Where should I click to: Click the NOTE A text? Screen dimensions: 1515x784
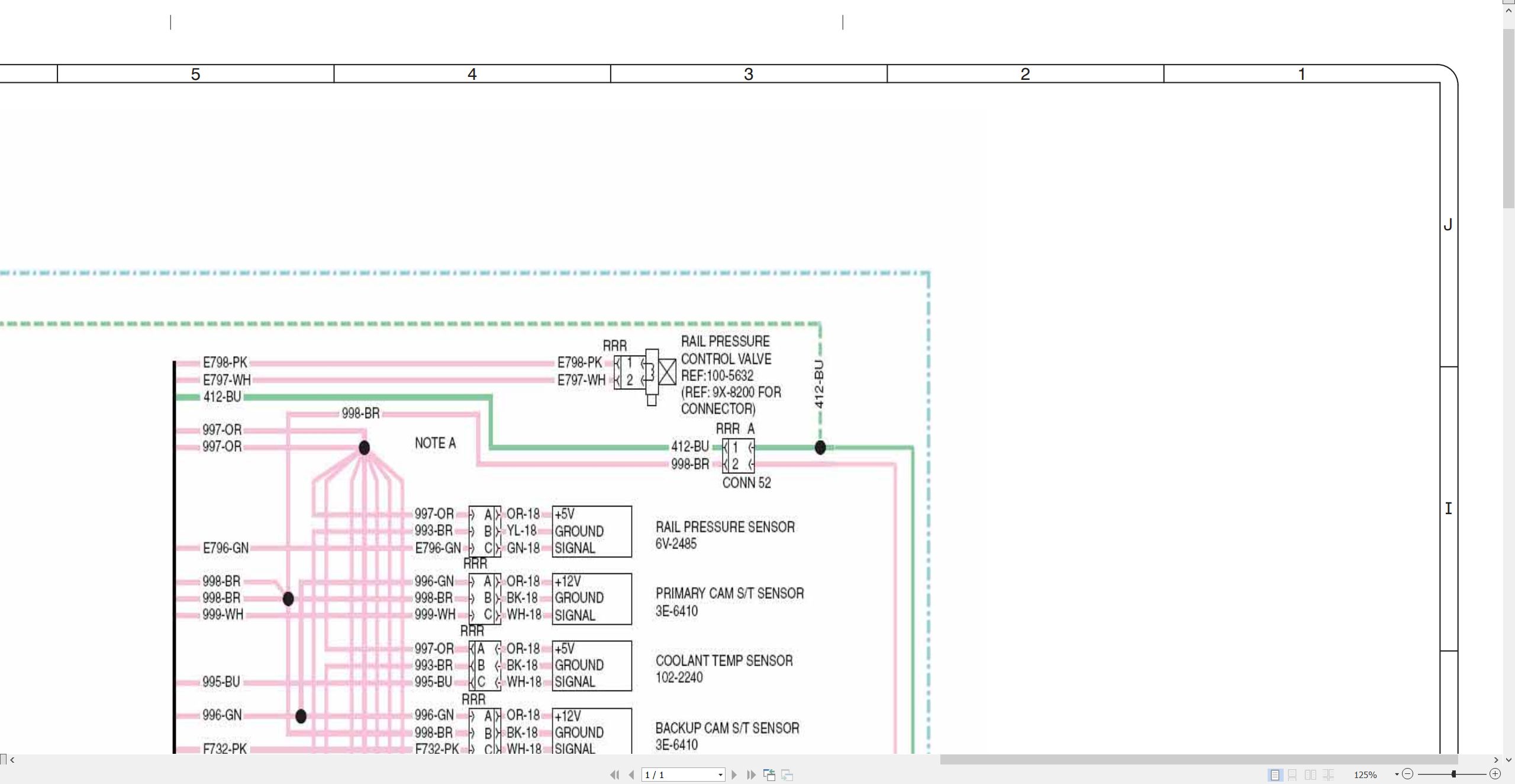[x=436, y=443]
